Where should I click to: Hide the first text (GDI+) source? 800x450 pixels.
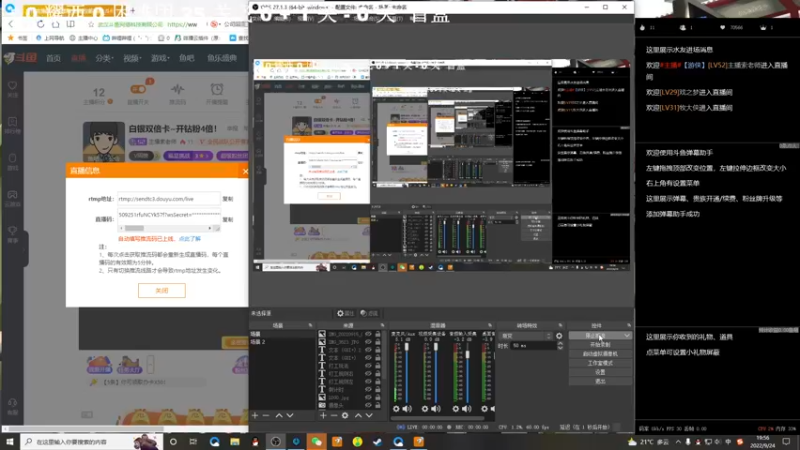[x=368, y=350]
